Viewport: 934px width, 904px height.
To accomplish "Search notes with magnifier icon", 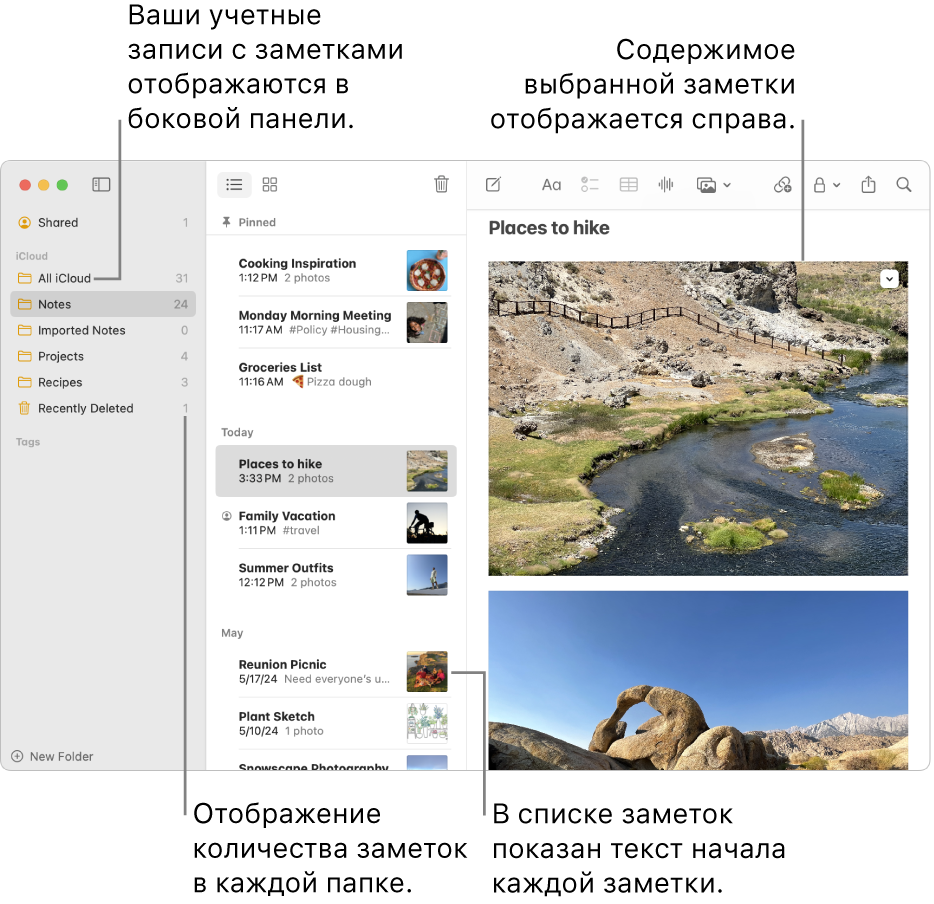I will click(x=904, y=185).
